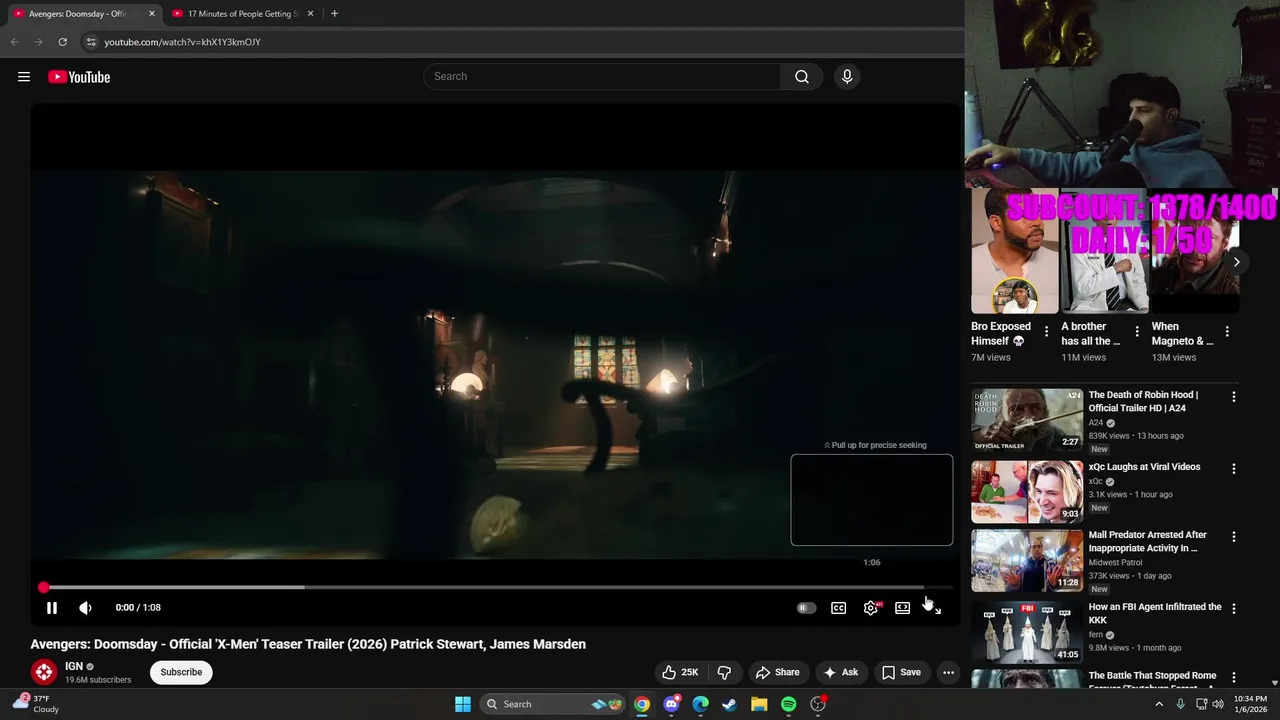This screenshot has width=1280, height=720.
Task: Open the Bro Exposed Himself short
Action: 1014,251
